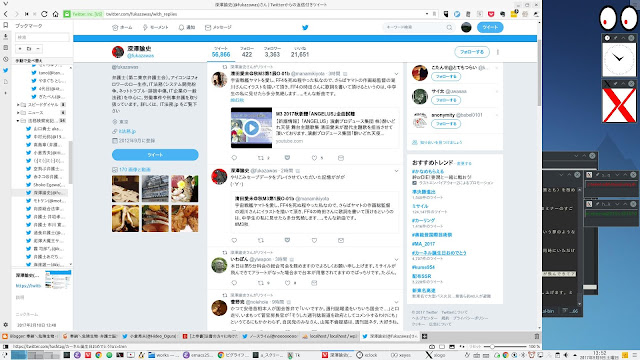Toggle pin on the xclock window
This screenshot has height=360, width=640.
pos(616,38)
